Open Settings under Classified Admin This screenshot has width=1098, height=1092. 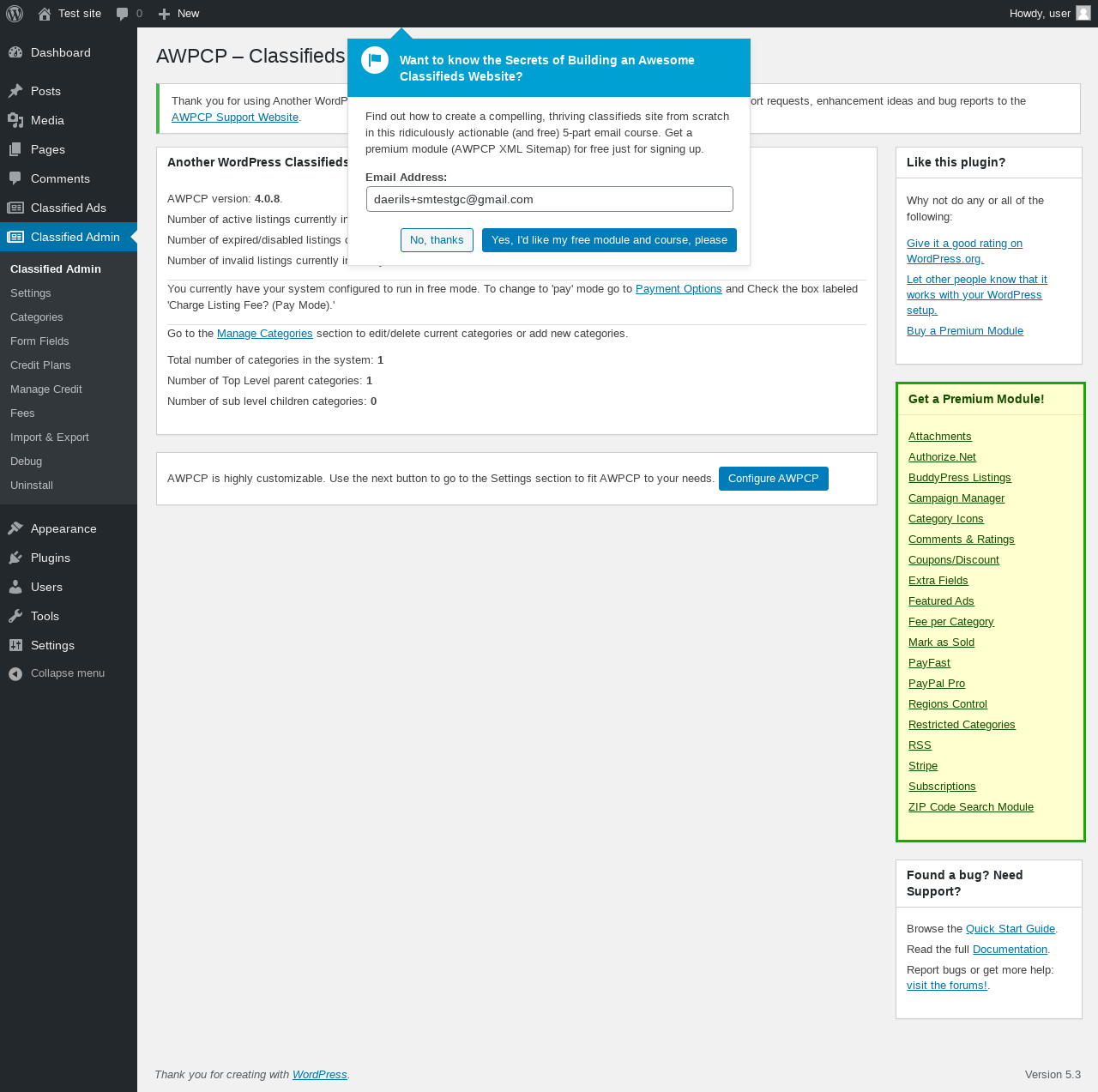[31, 293]
